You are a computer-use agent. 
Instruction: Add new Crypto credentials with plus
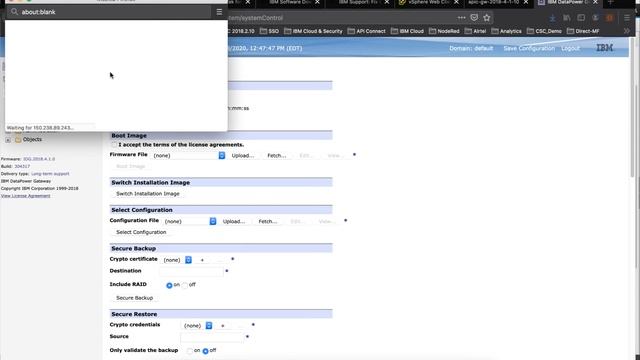point(222,326)
